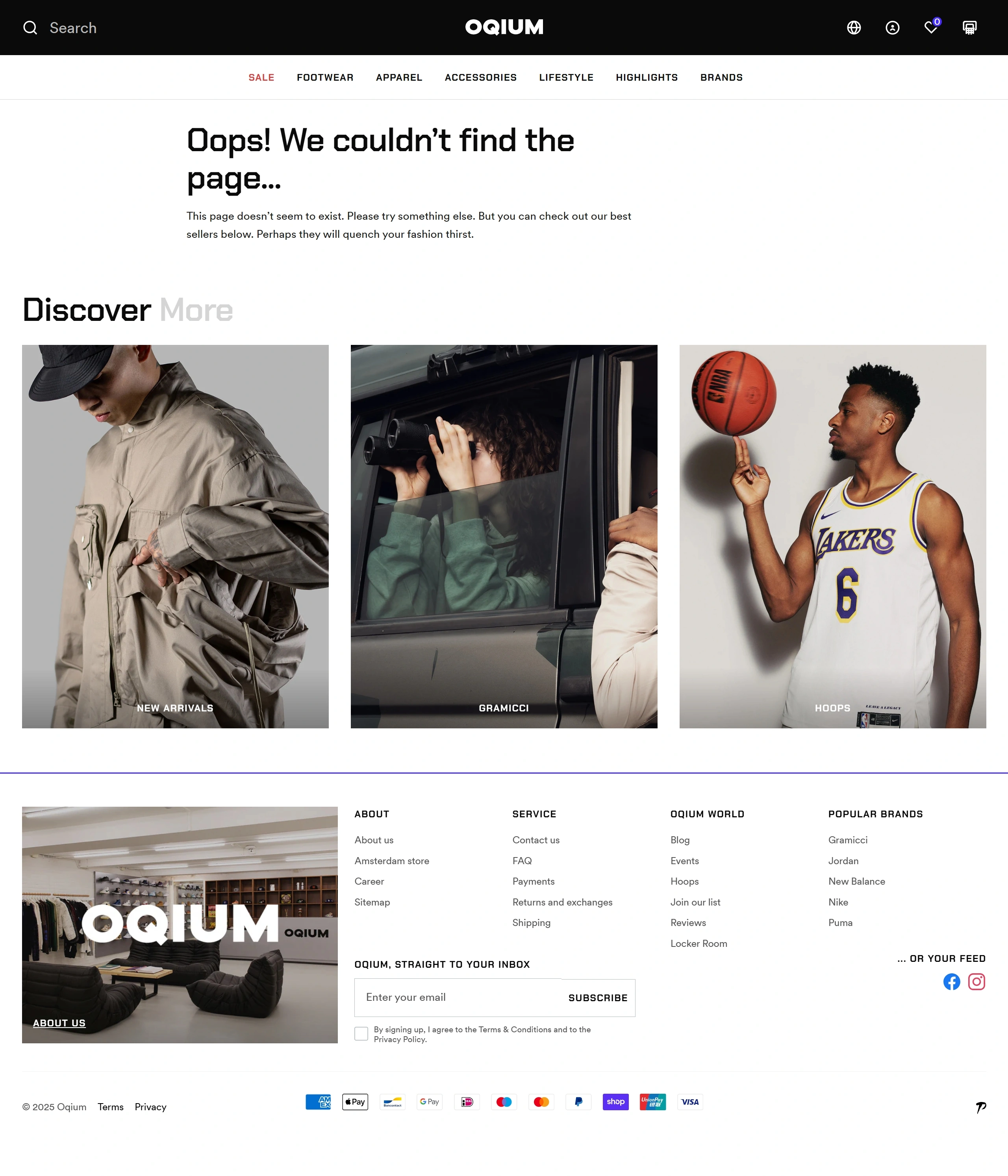Screen dimensions: 1008x1176
Task: Visit the Facebook page icon
Action: (x=951, y=982)
